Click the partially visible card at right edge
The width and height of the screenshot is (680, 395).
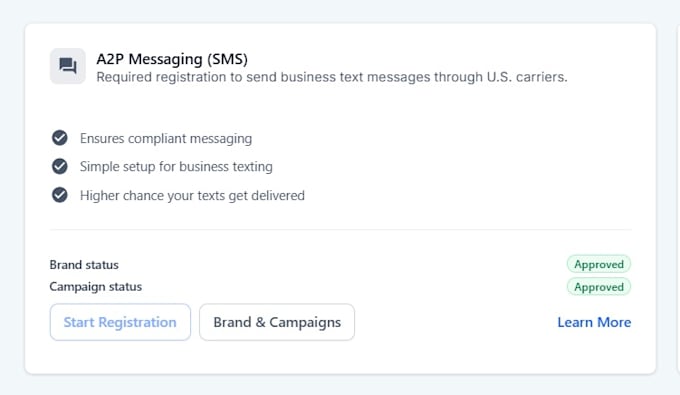tap(678, 199)
